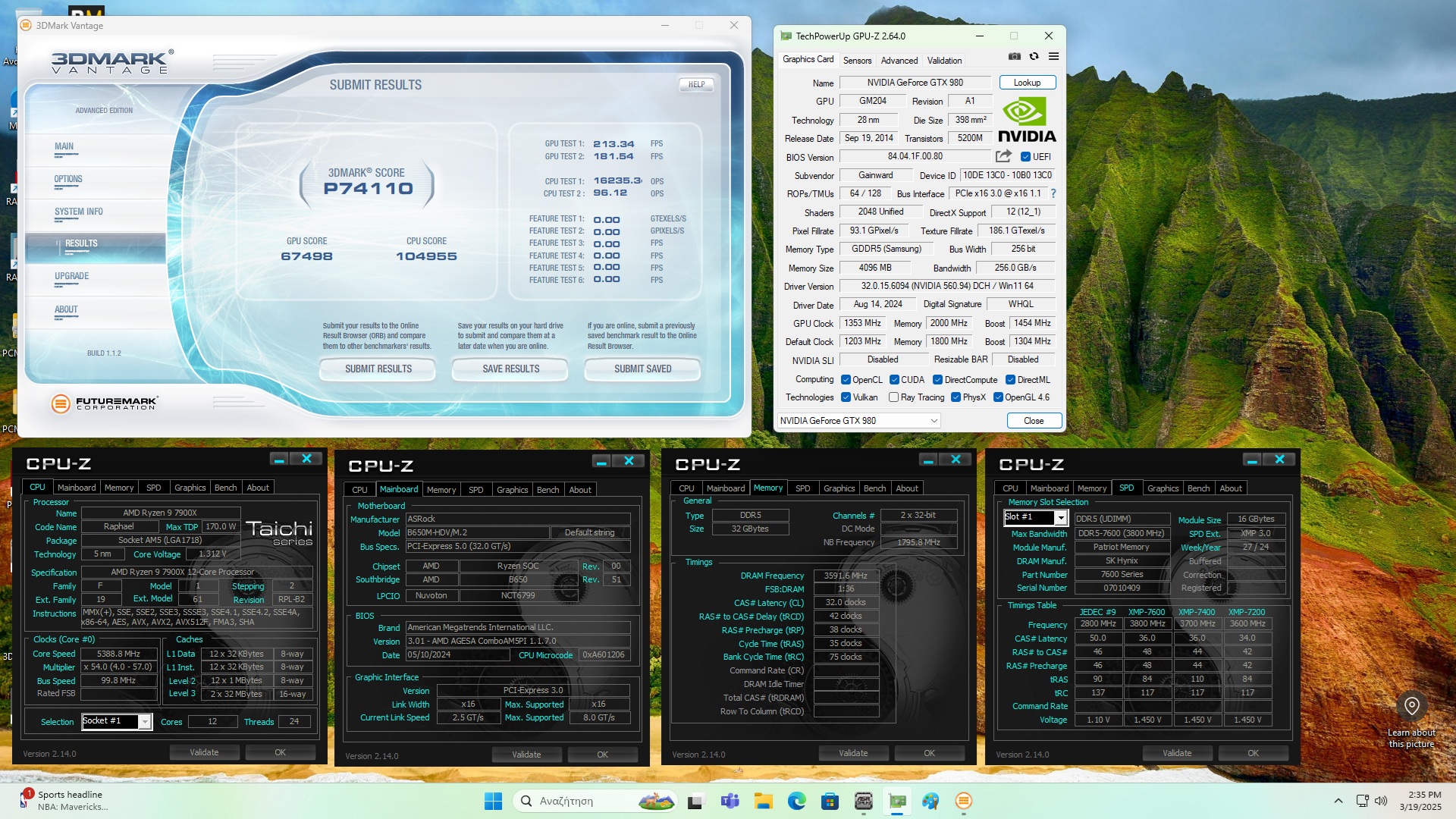
Task: Toggle the CUDA checkbox
Action: coord(894,380)
